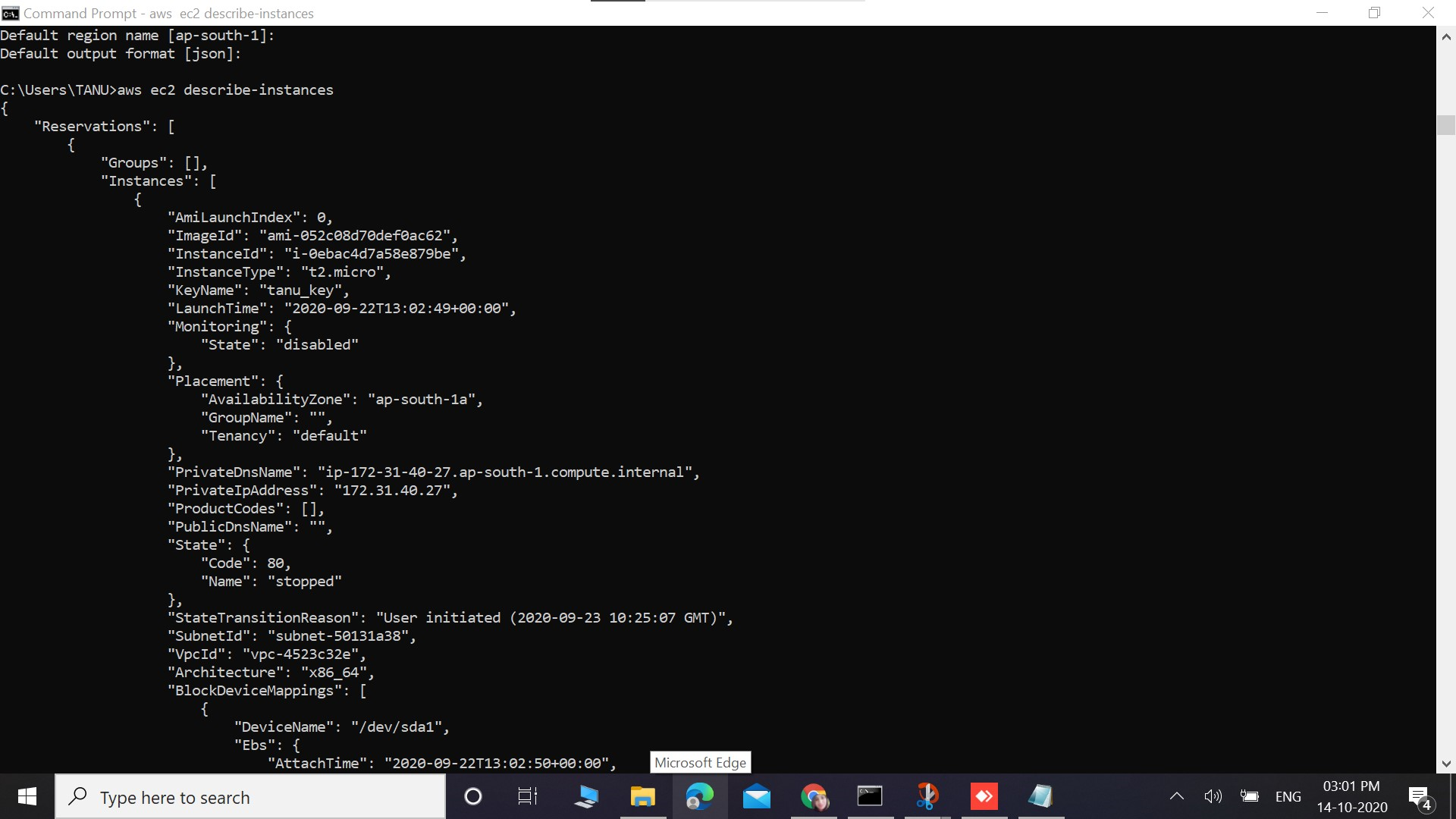Click the PrivateDnsName value line
The image size is (1456, 819).
pos(434,472)
